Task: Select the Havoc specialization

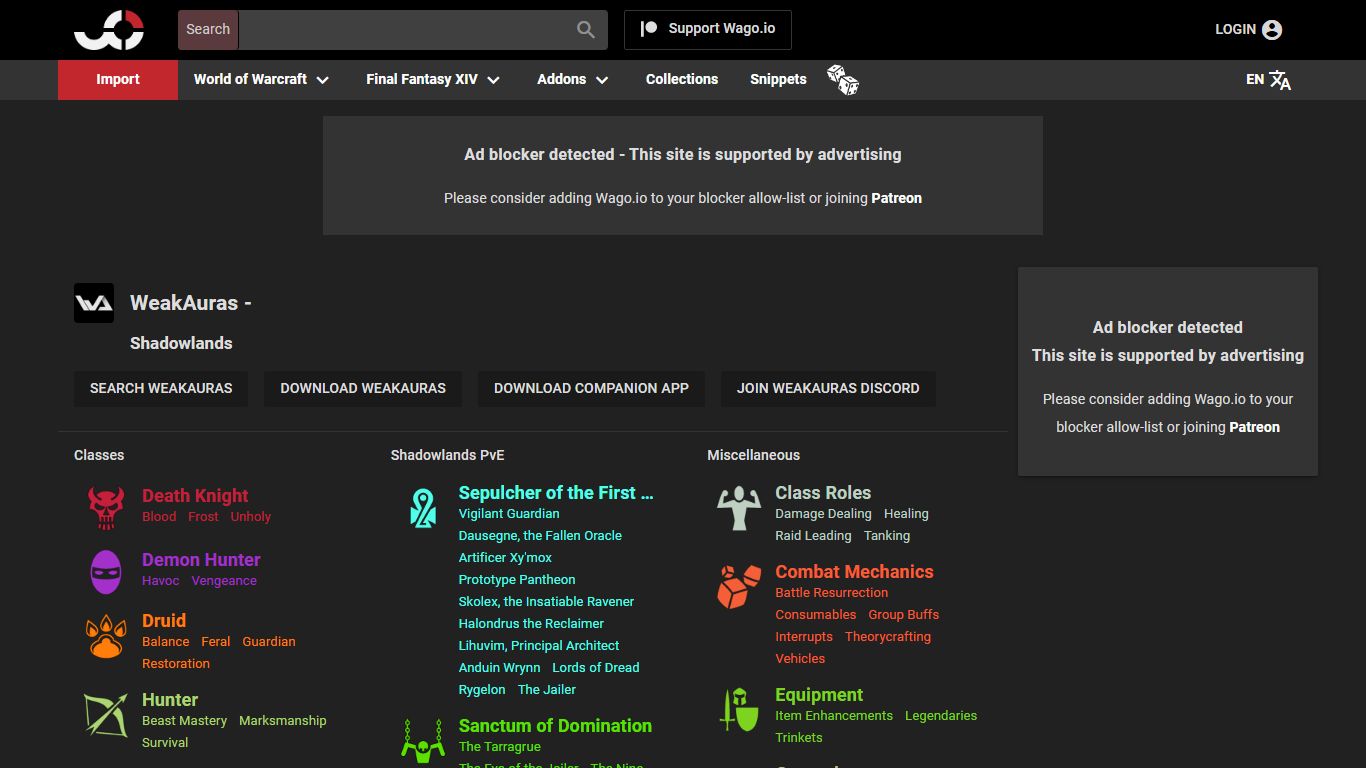Action: (x=161, y=581)
